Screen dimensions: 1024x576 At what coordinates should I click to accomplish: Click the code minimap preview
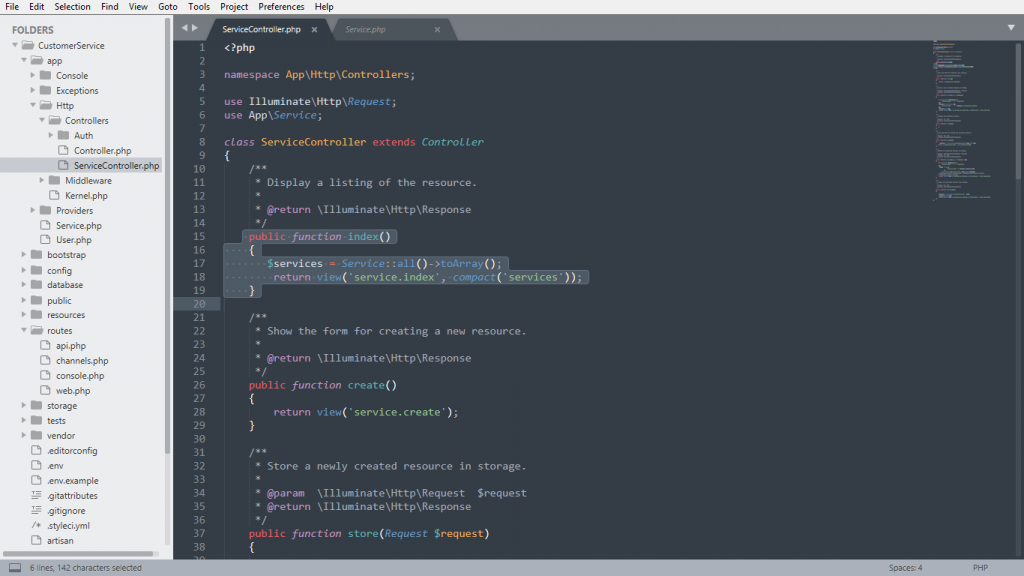pos(963,120)
